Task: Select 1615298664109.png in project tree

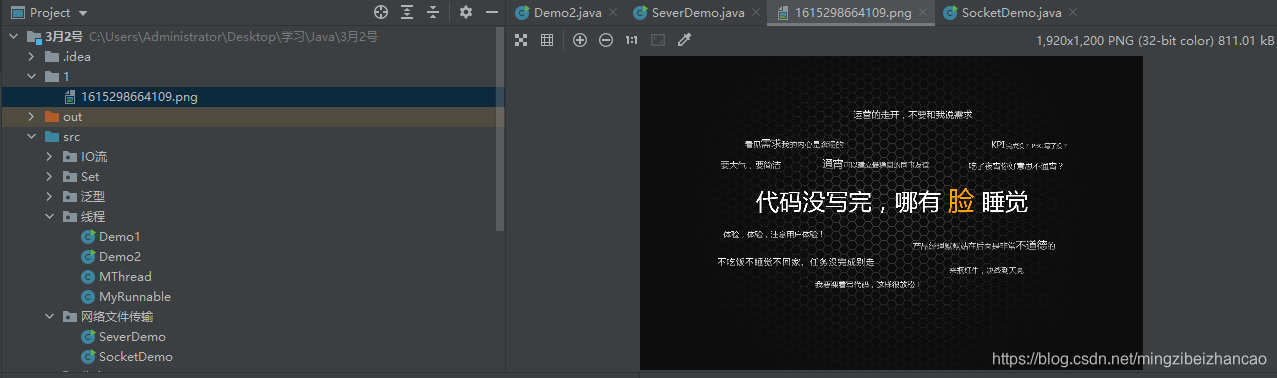Action: click(x=252, y=97)
